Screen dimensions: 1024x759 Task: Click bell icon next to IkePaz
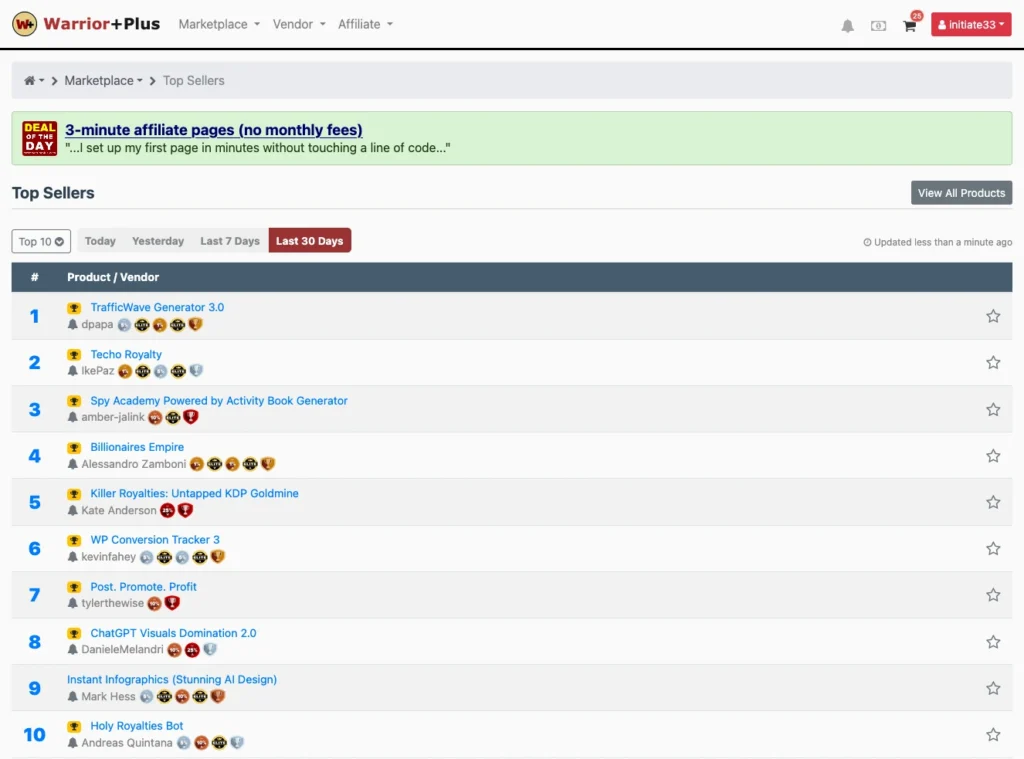pyautogui.click(x=72, y=371)
